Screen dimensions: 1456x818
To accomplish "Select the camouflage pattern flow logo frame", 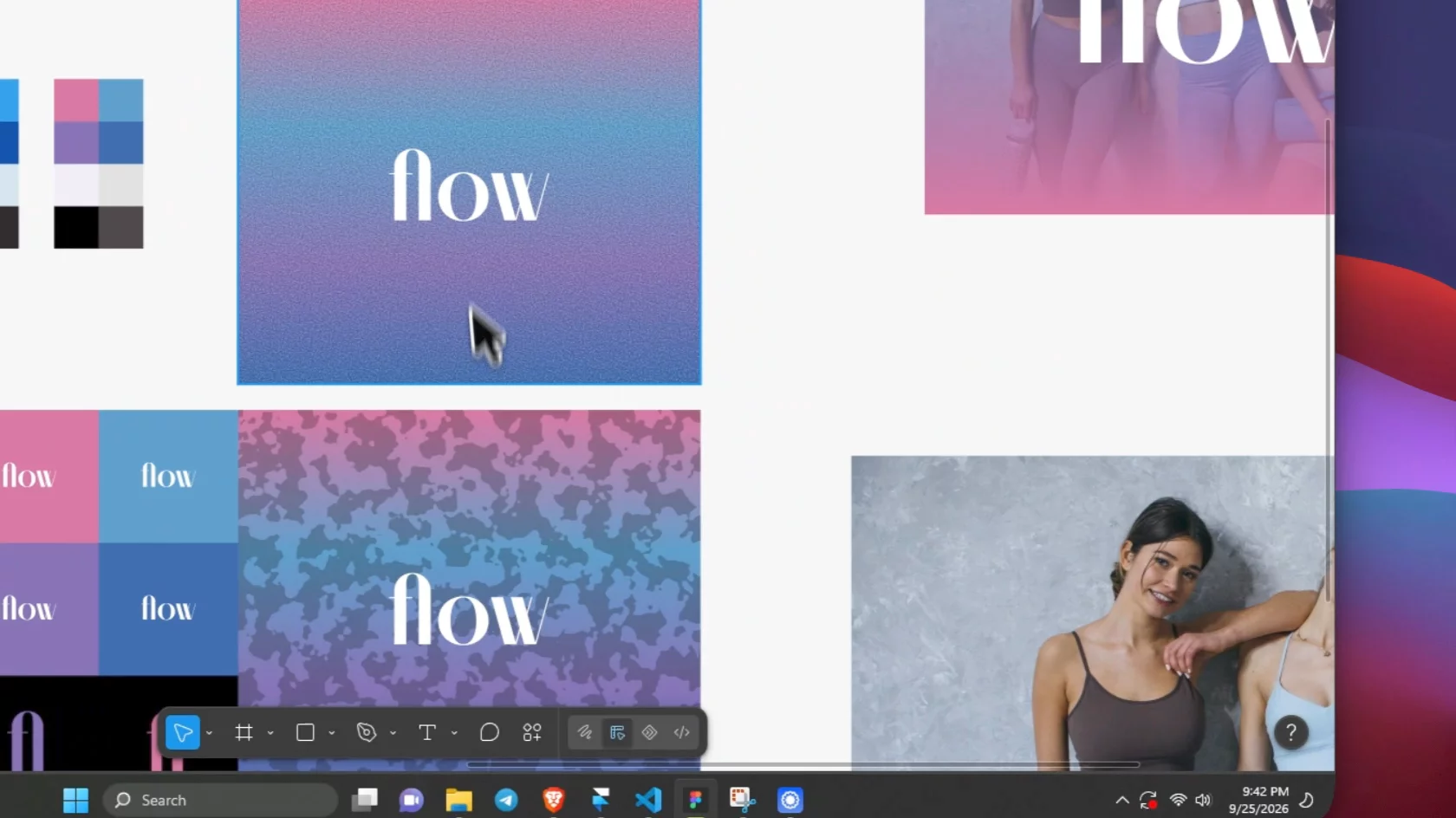I will click(x=469, y=589).
